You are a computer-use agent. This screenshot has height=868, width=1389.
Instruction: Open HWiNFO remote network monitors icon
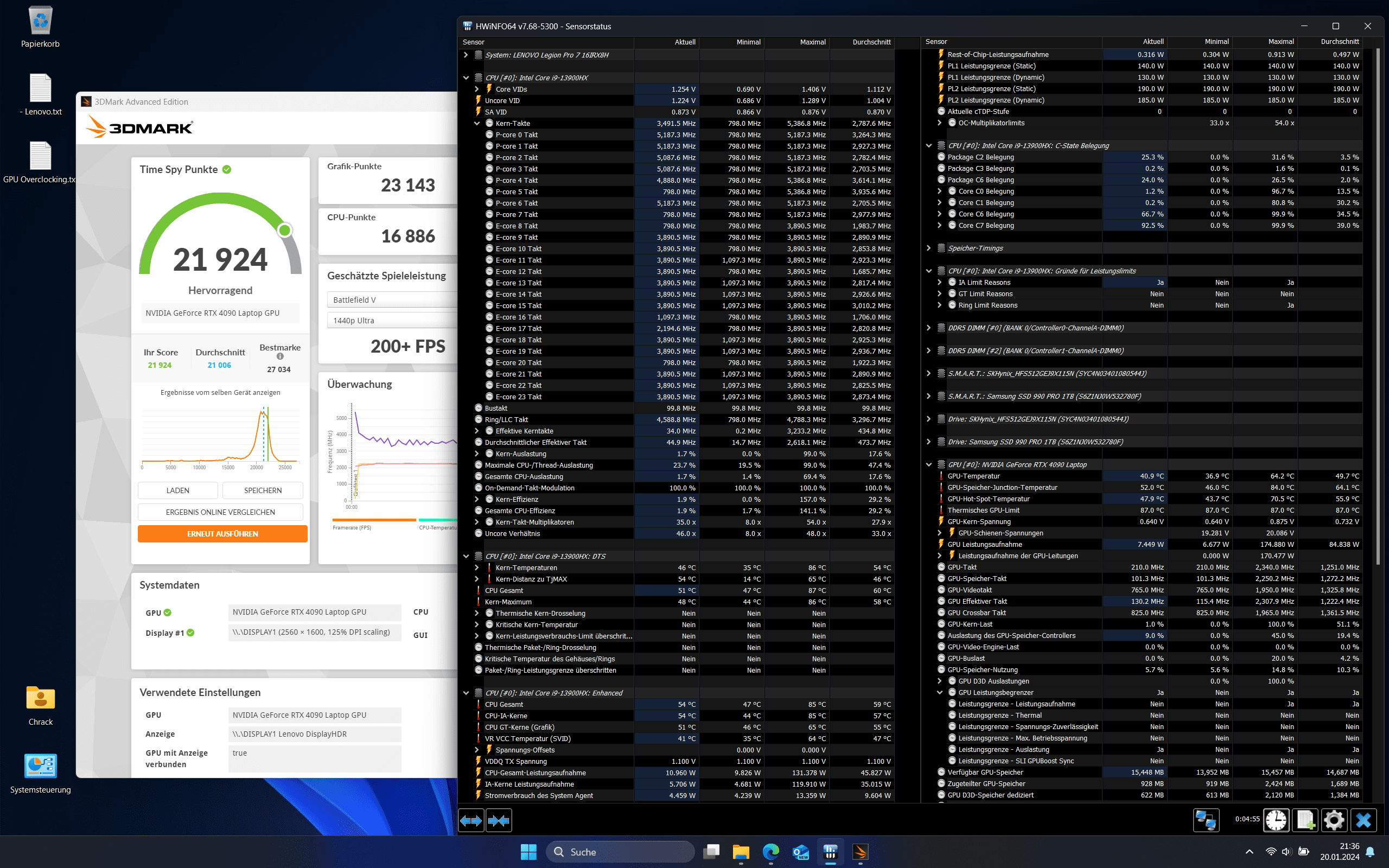click(1206, 820)
